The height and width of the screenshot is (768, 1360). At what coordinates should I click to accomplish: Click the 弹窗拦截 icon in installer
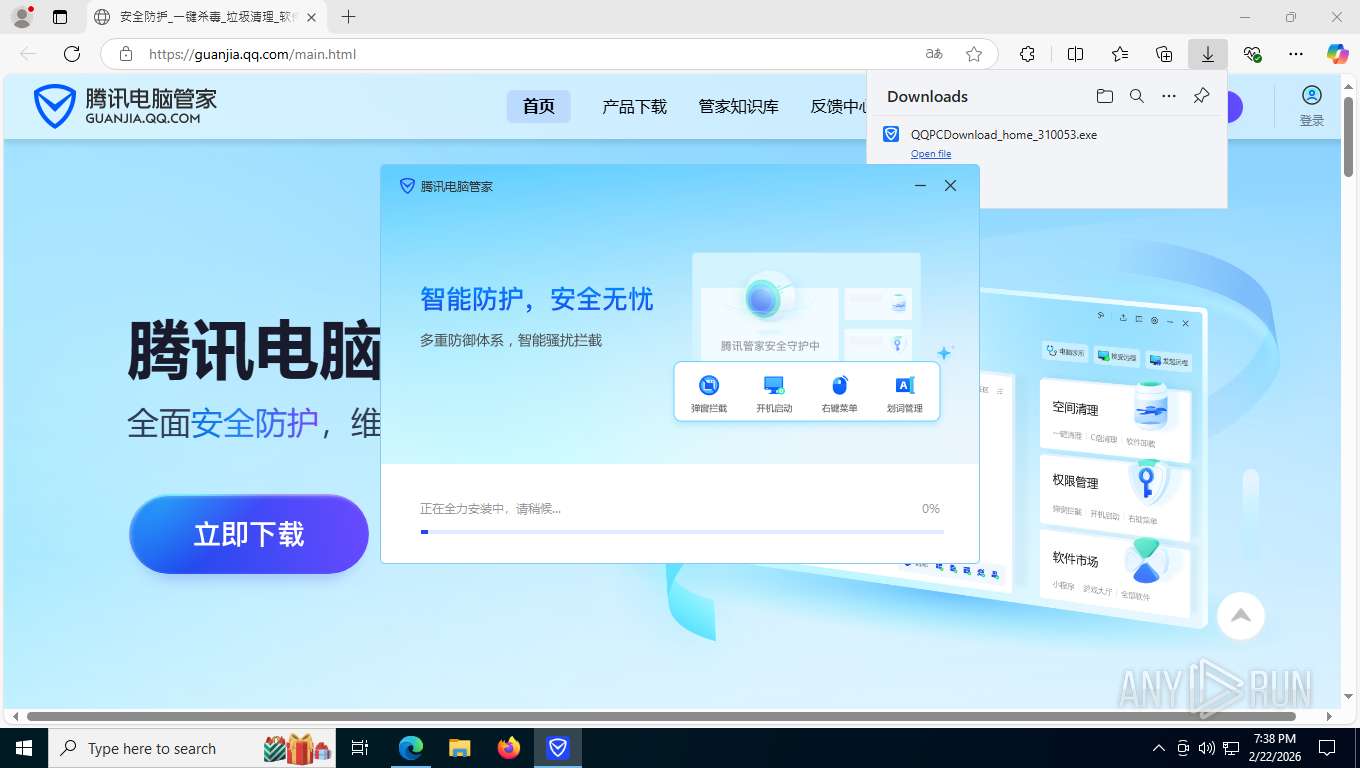coord(709,394)
